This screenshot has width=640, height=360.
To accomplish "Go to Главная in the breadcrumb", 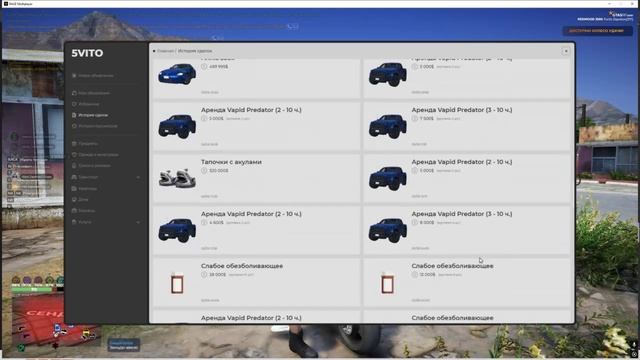I will click(x=165, y=51).
